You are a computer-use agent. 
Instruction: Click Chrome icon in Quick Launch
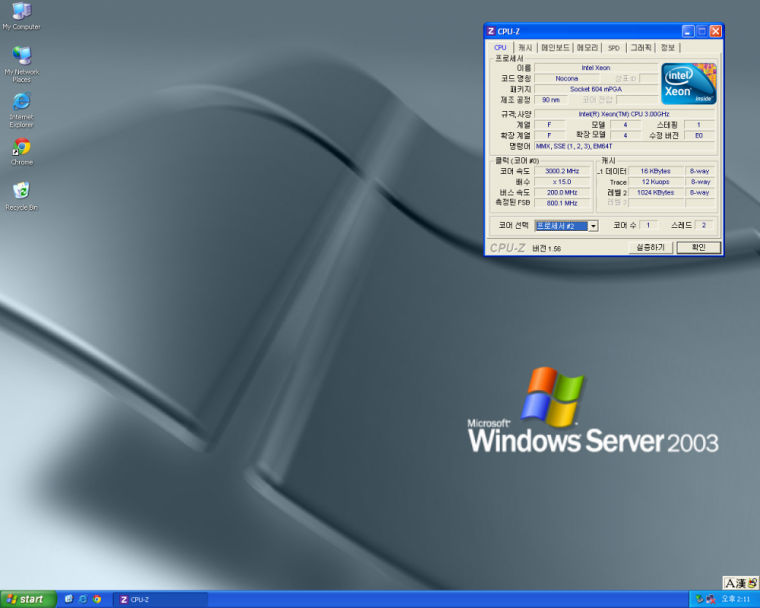pos(97,599)
